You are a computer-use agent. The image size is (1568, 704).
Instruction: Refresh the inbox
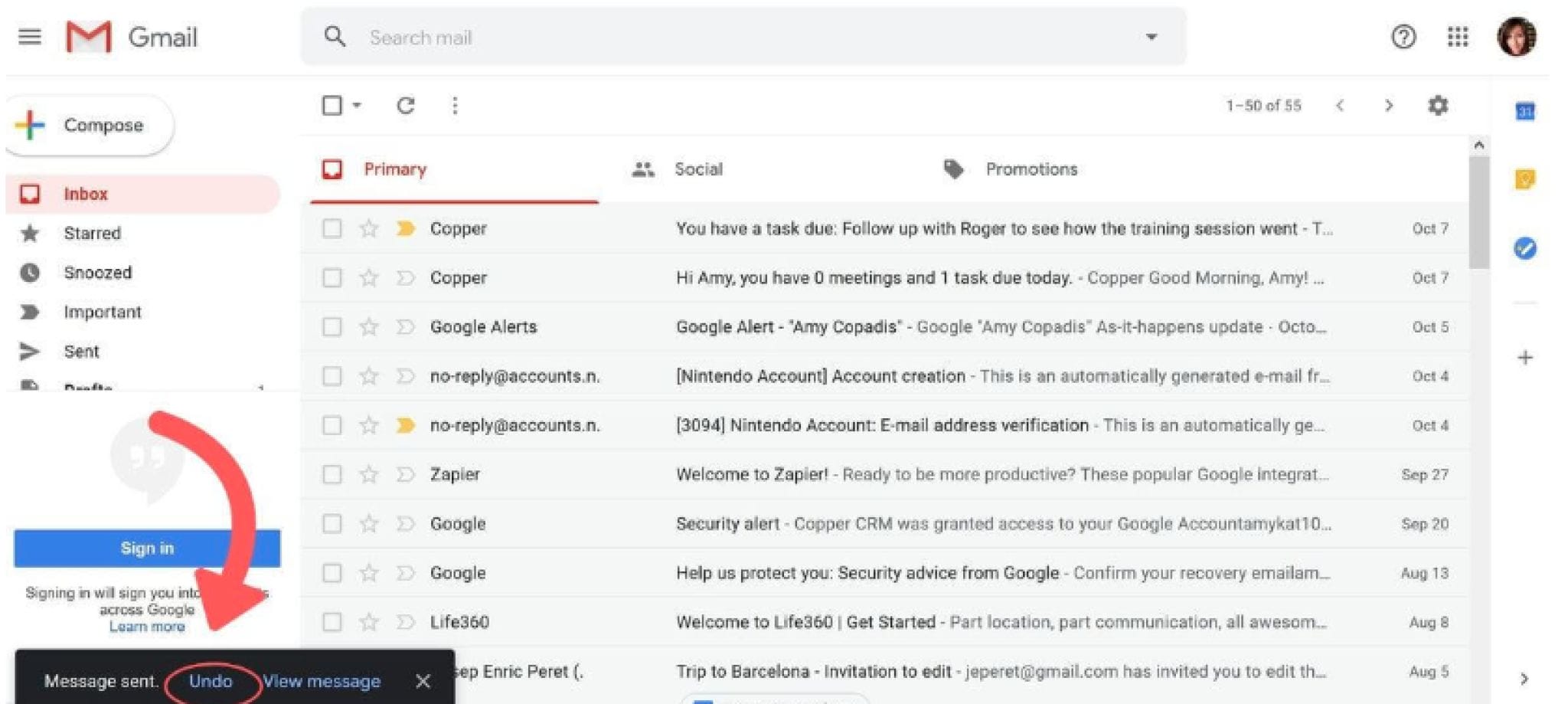tap(407, 106)
